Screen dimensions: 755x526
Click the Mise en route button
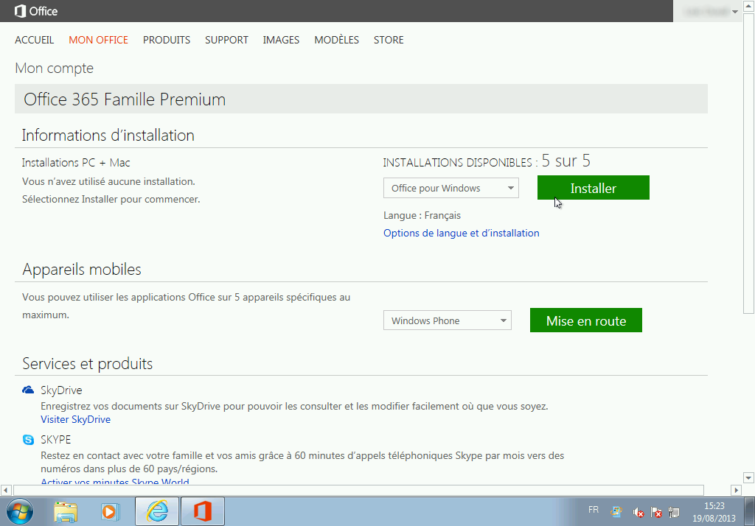click(586, 320)
